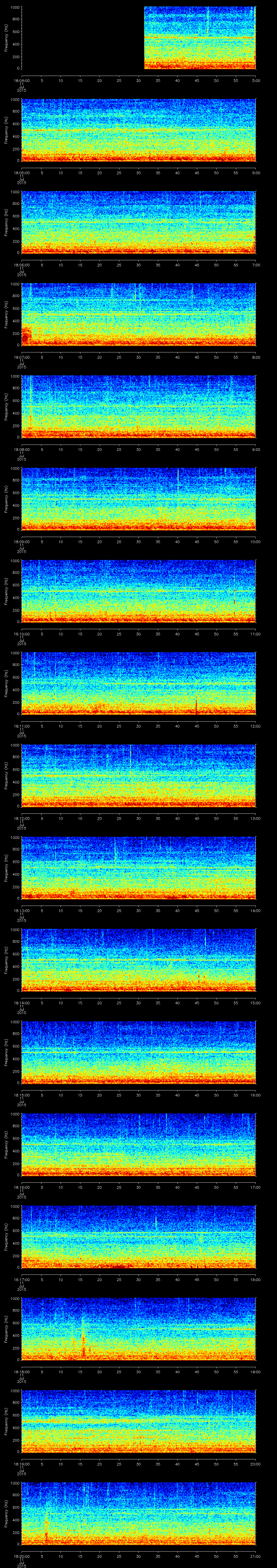Click the 18:12:00 start time label
The width and height of the screenshot is (277, 1568).
[x=21, y=818]
